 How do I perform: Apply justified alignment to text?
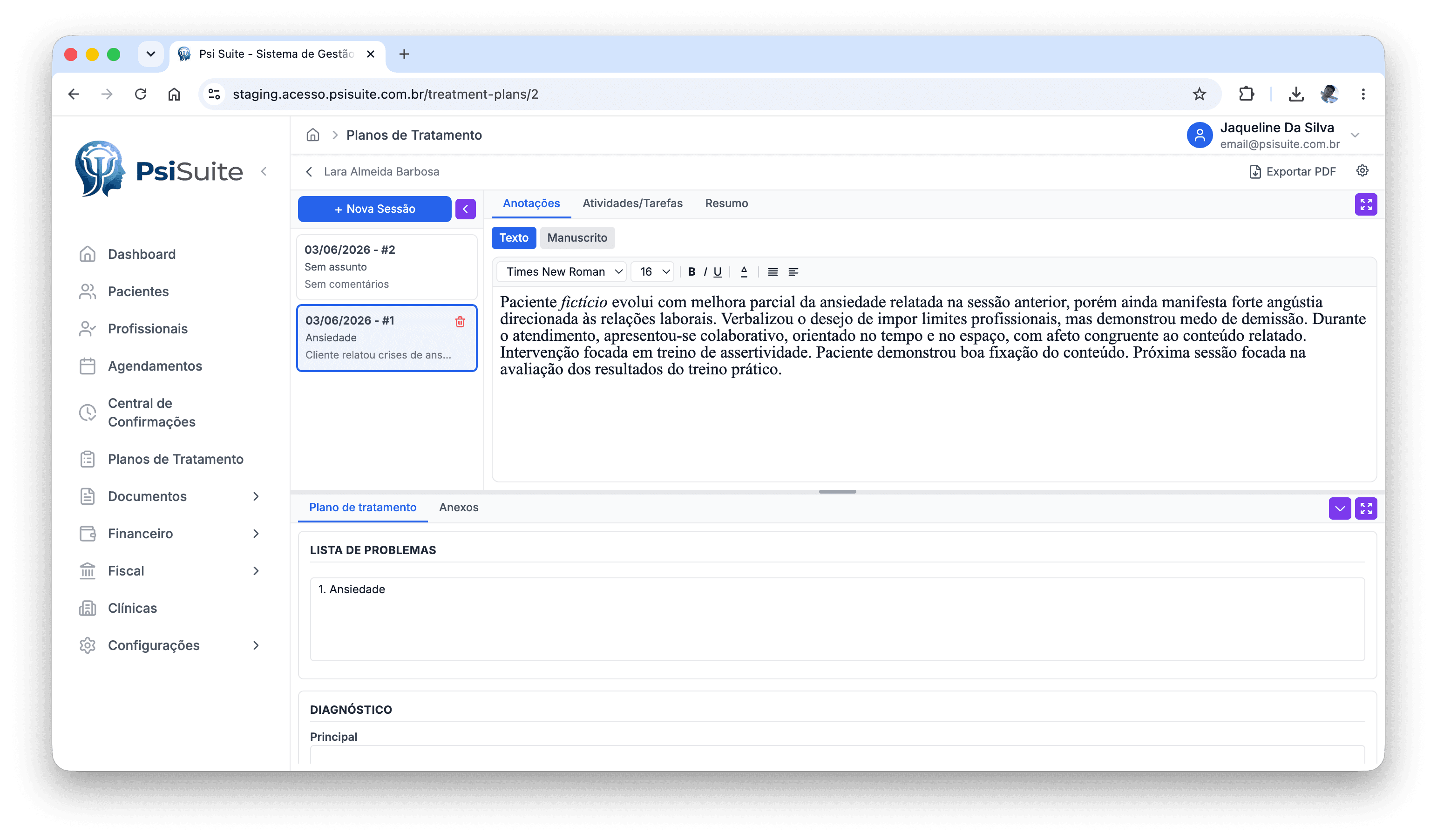772,271
